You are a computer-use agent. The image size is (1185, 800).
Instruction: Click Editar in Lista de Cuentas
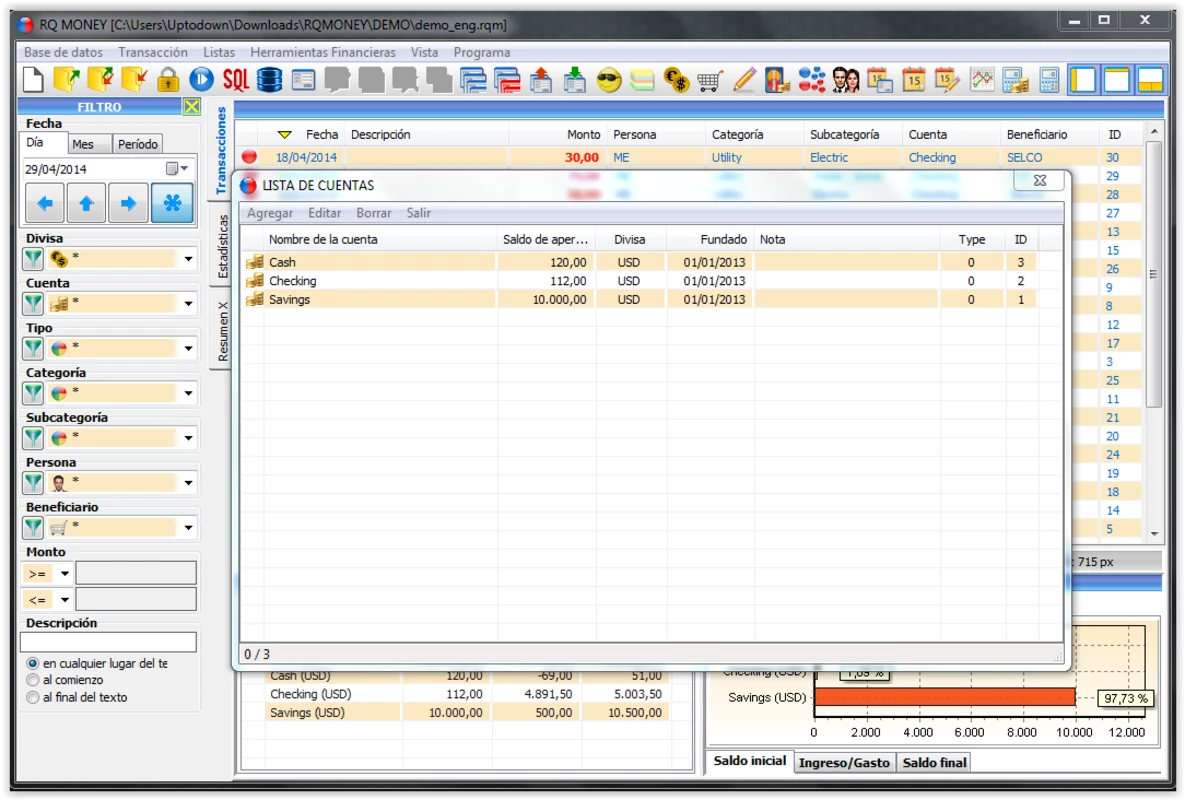(324, 213)
